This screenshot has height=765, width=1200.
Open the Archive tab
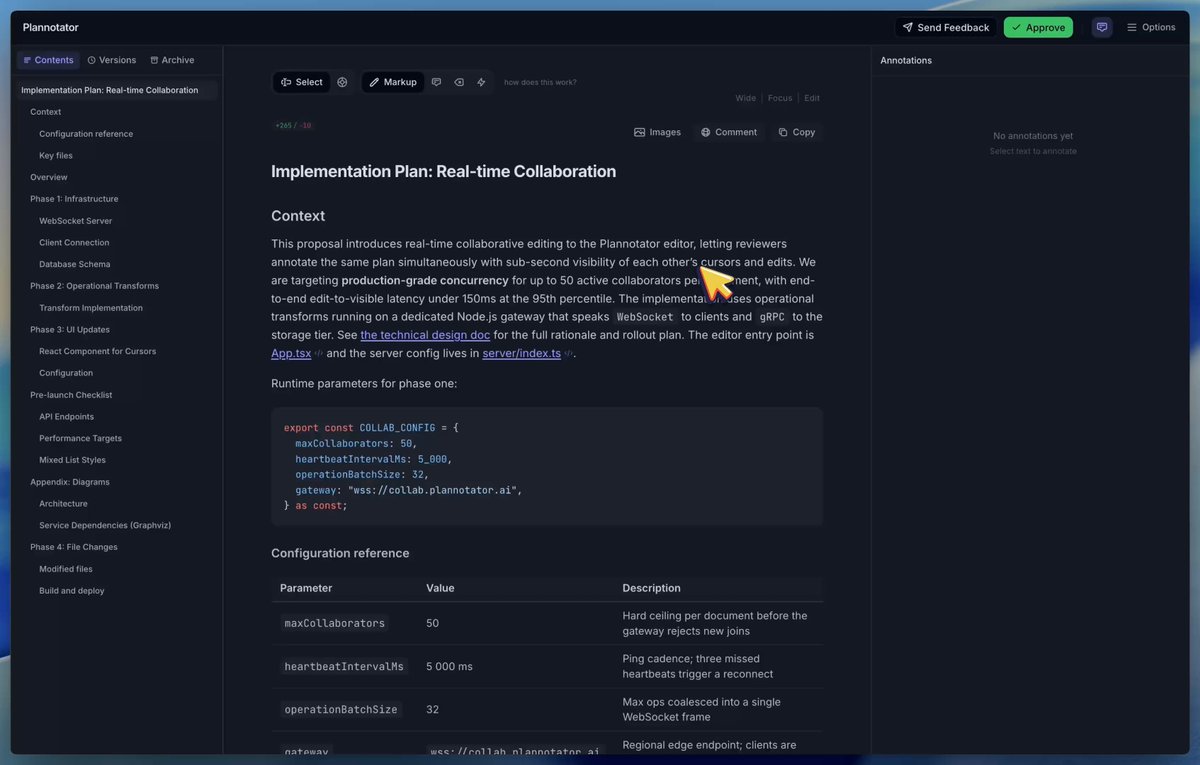pos(172,60)
